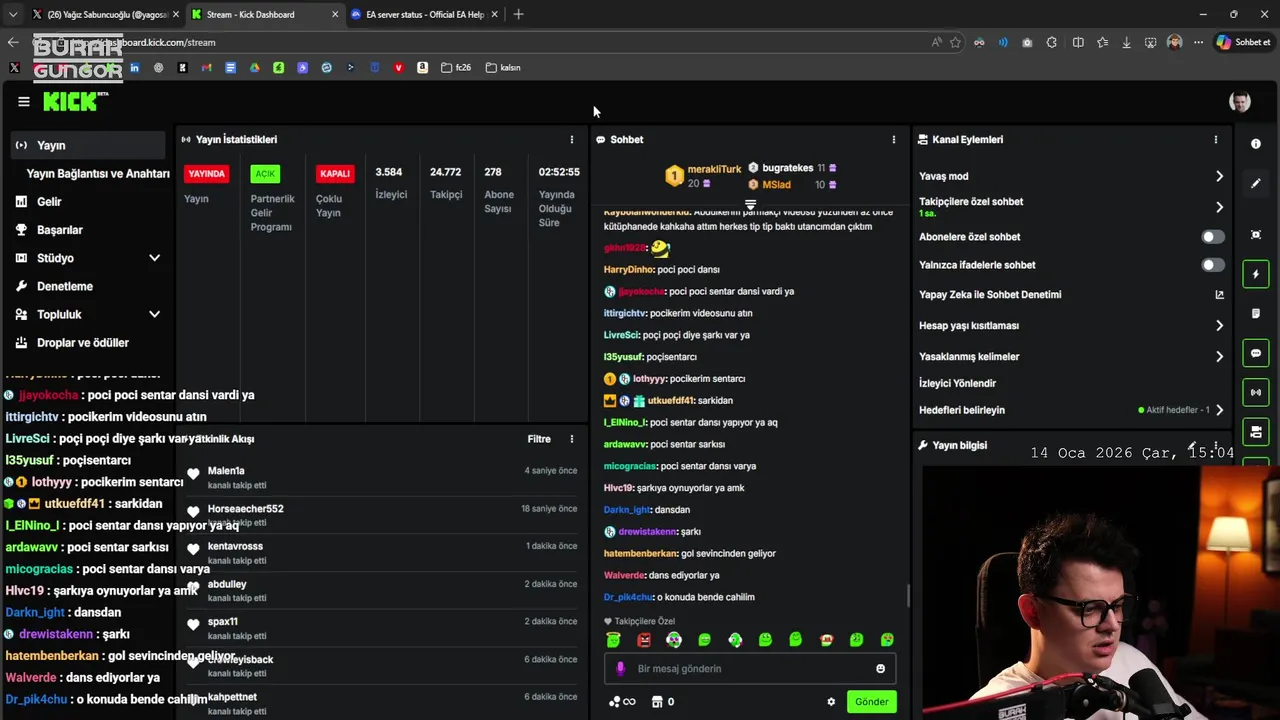Click the microphone icon in the message box

tap(620, 669)
